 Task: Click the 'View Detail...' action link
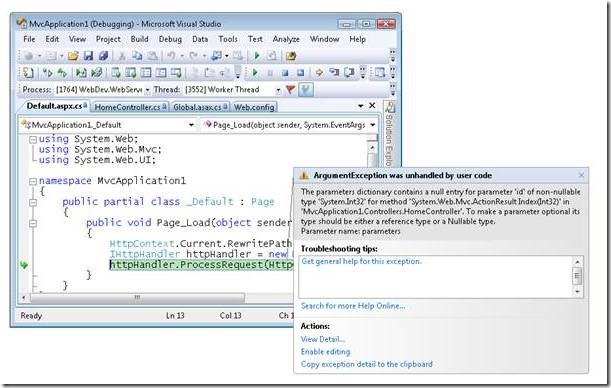(x=323, y=339)
